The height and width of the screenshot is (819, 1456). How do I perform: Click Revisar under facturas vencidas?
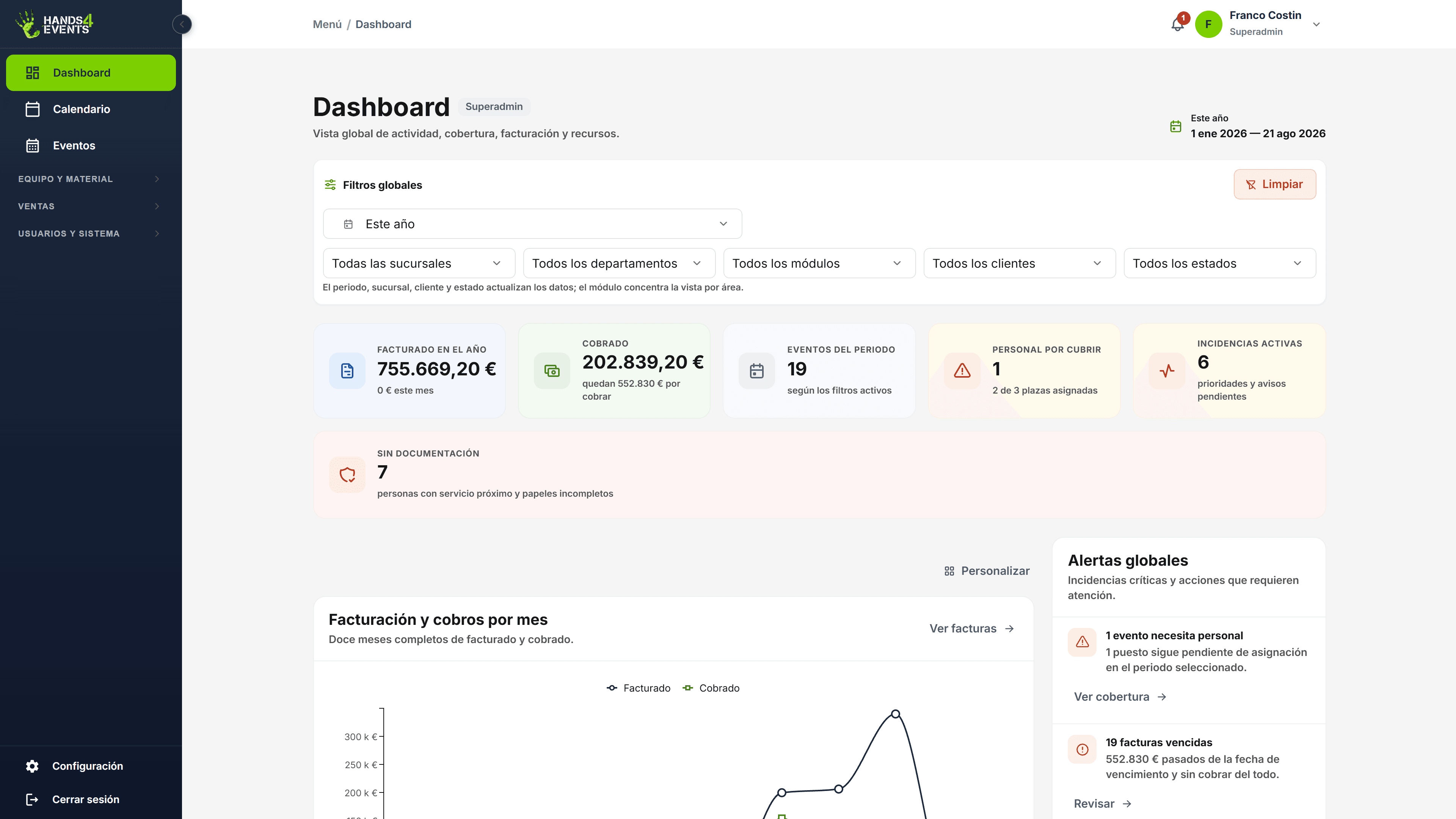click(x=1102, y=804)
